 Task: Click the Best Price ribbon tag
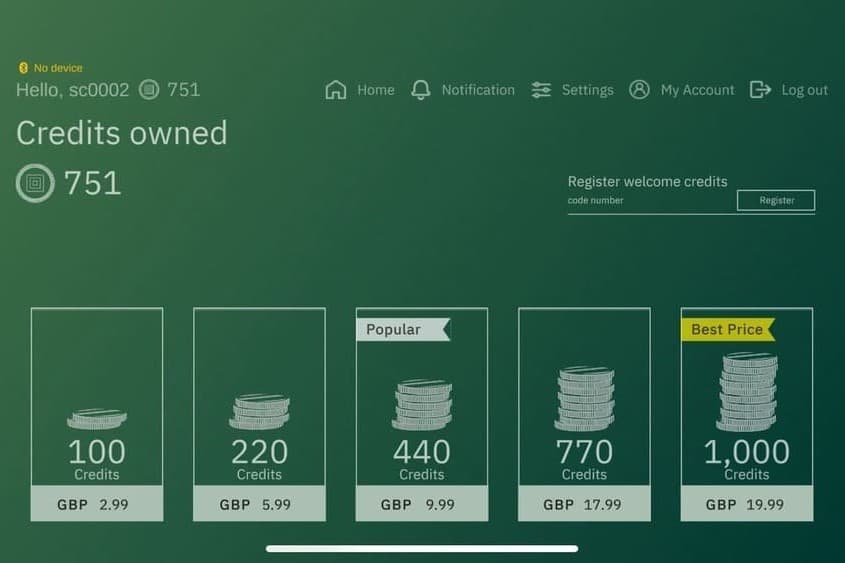click(x=729, y=329)
